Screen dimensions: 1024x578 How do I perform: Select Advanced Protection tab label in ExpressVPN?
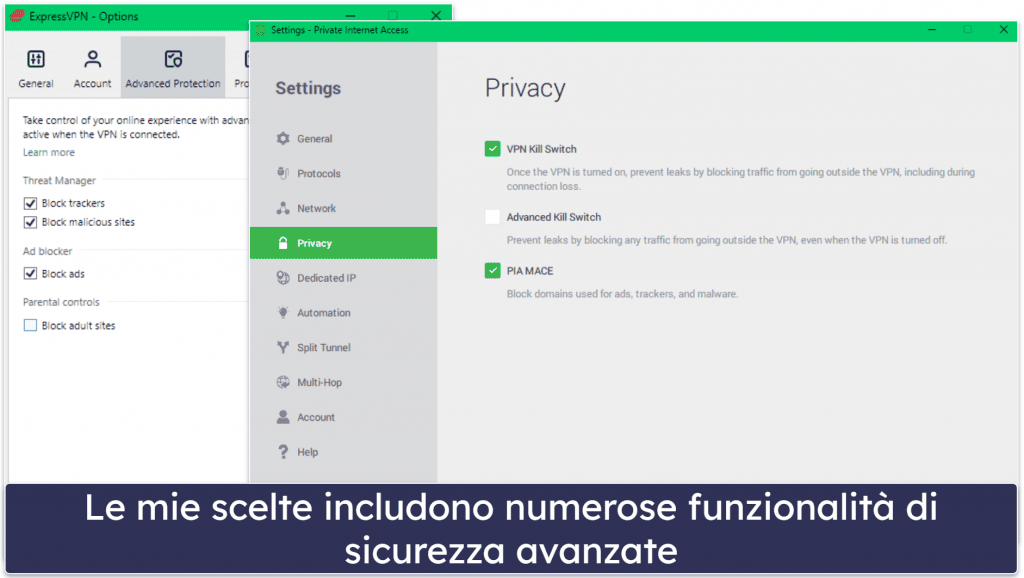[x=173, y=84]
